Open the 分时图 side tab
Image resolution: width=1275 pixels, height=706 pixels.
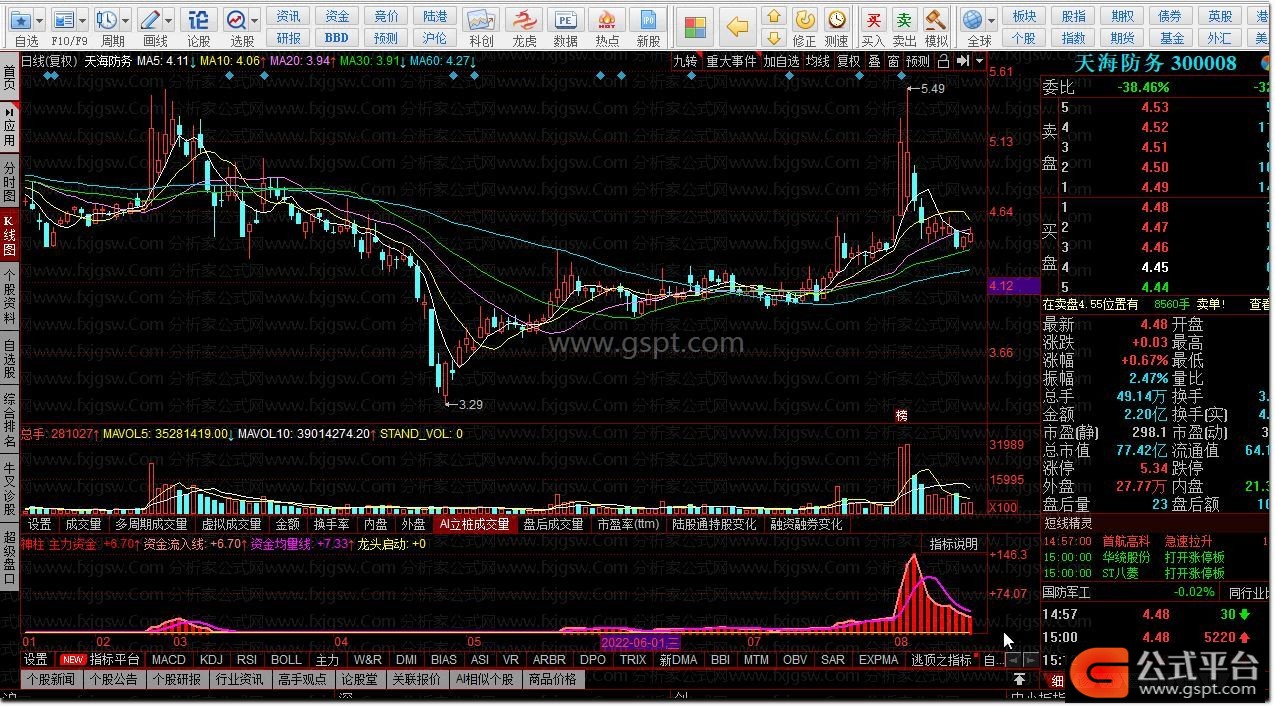9,181
